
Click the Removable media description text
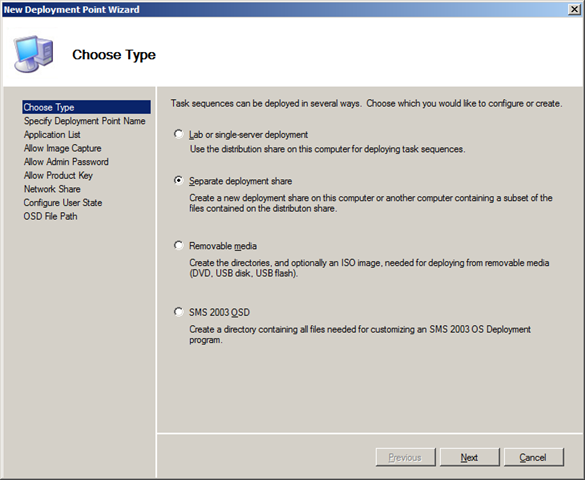click(369, 268)
